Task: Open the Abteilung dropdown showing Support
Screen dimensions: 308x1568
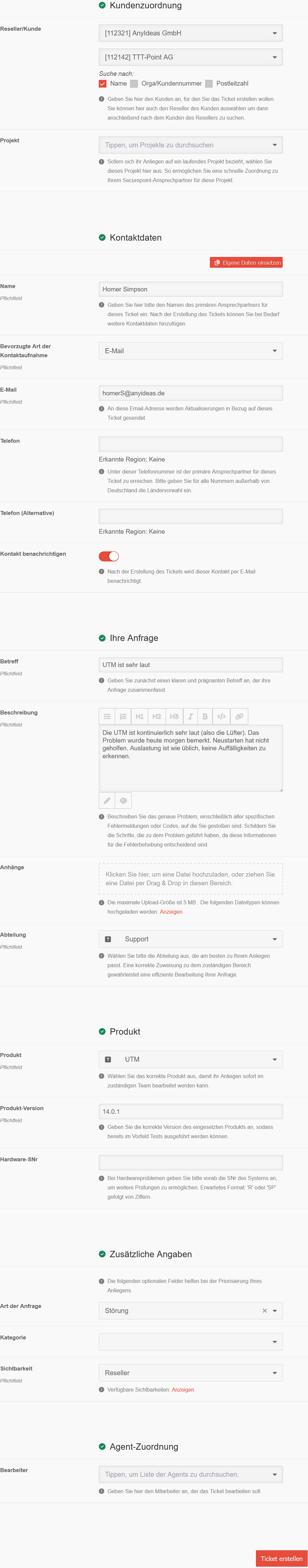Action: [x=190, y=939]
